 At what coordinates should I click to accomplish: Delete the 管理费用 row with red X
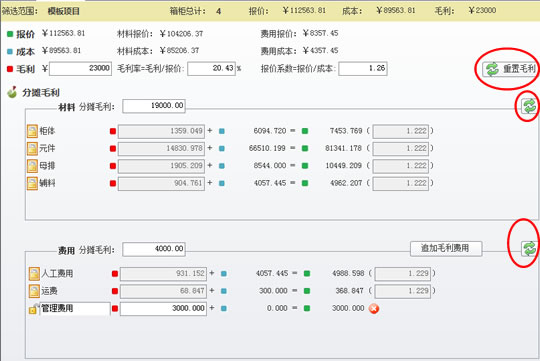[x=374, y=308]
